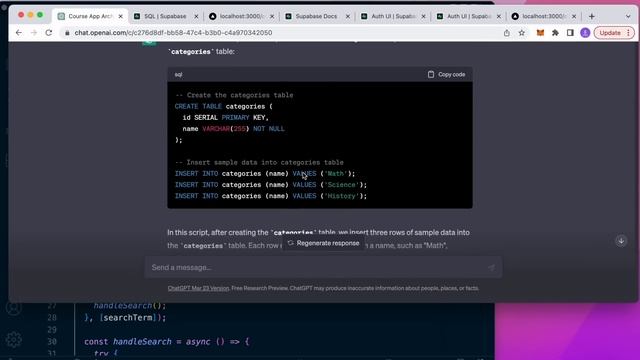640x360 pixels.
Task: Open the extensions puzzle menu
Action: point(555,33)
